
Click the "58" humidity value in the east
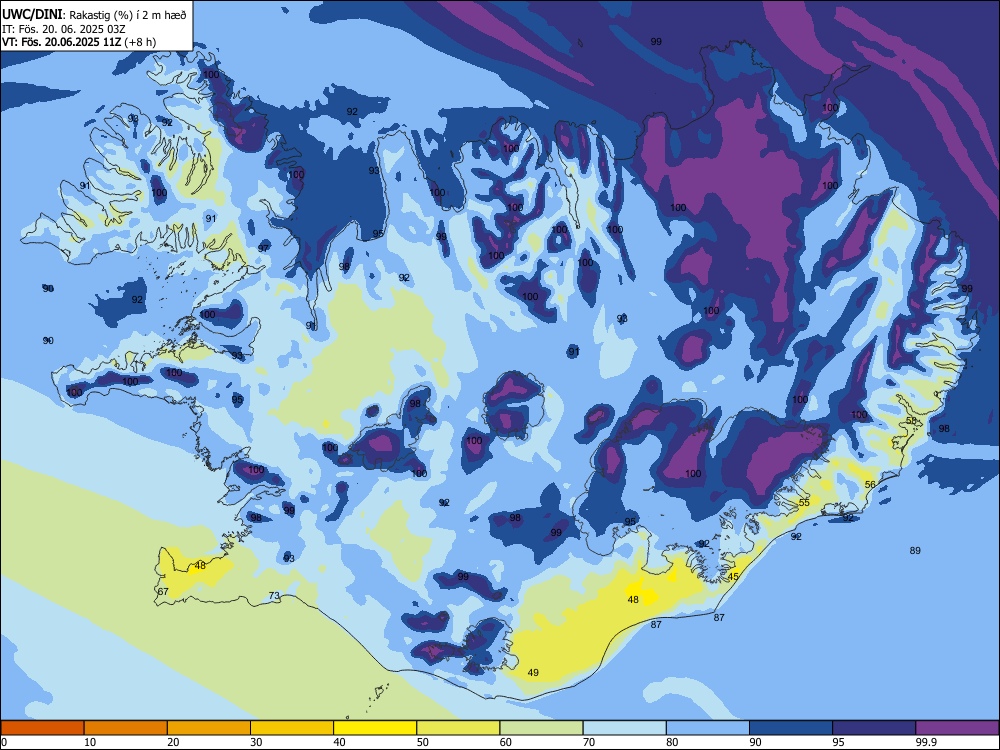[911, 421]
